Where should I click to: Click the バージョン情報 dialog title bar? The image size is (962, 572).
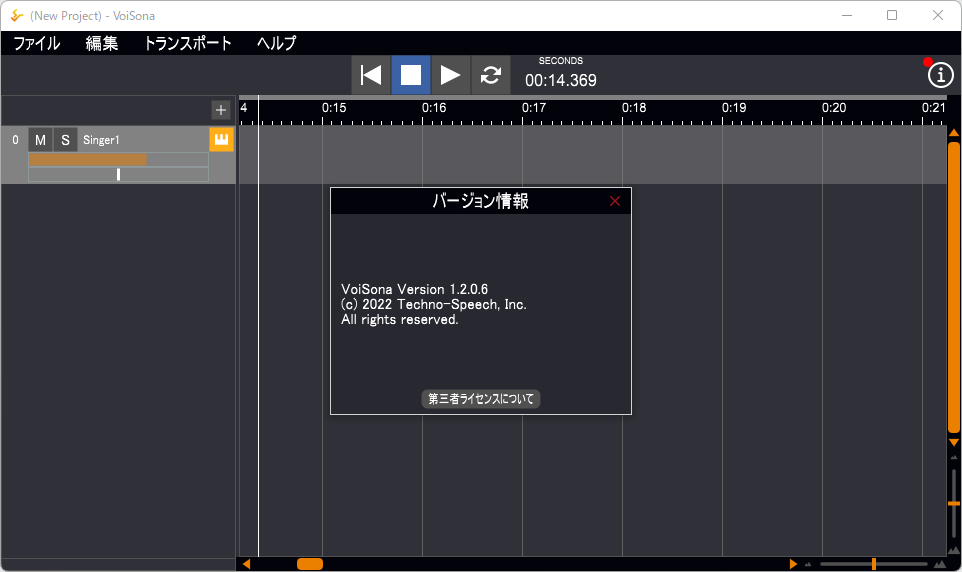click(481, 201)
